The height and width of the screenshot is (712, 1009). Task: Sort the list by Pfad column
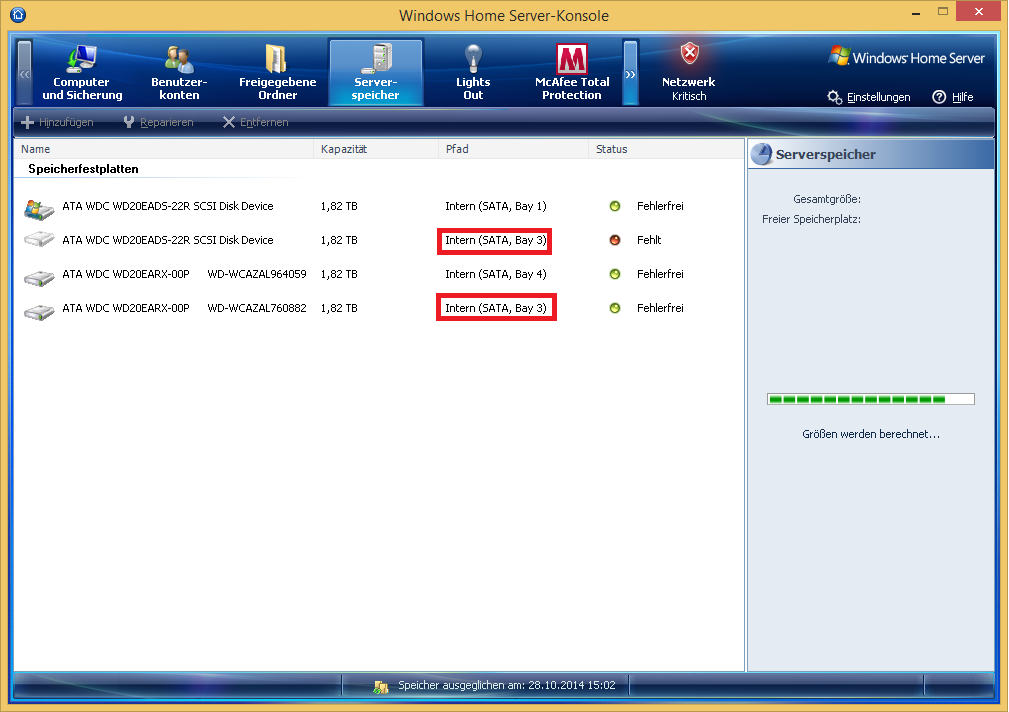tap(514, 149)
